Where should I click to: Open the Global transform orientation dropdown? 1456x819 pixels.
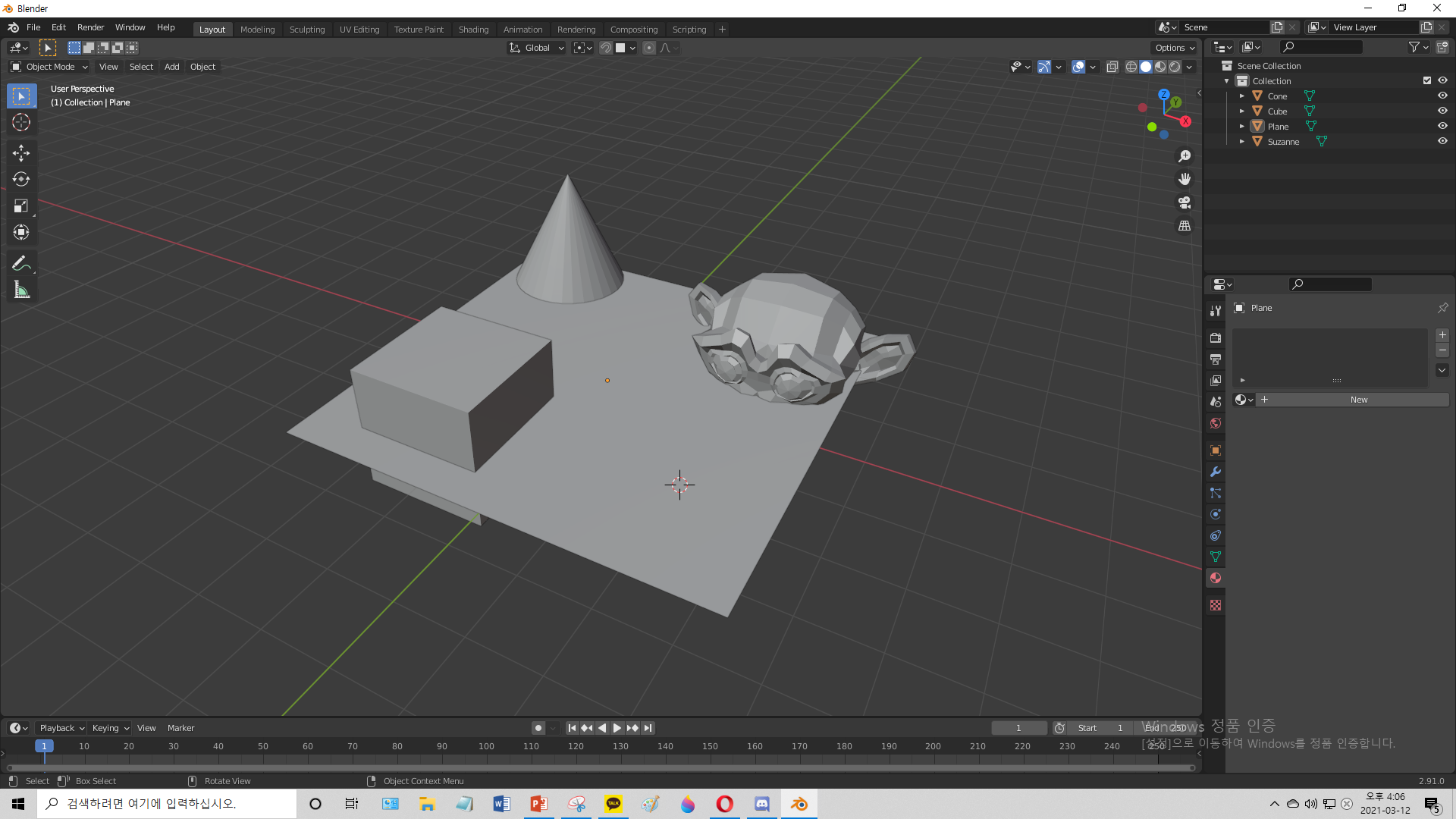pos(537,48)
